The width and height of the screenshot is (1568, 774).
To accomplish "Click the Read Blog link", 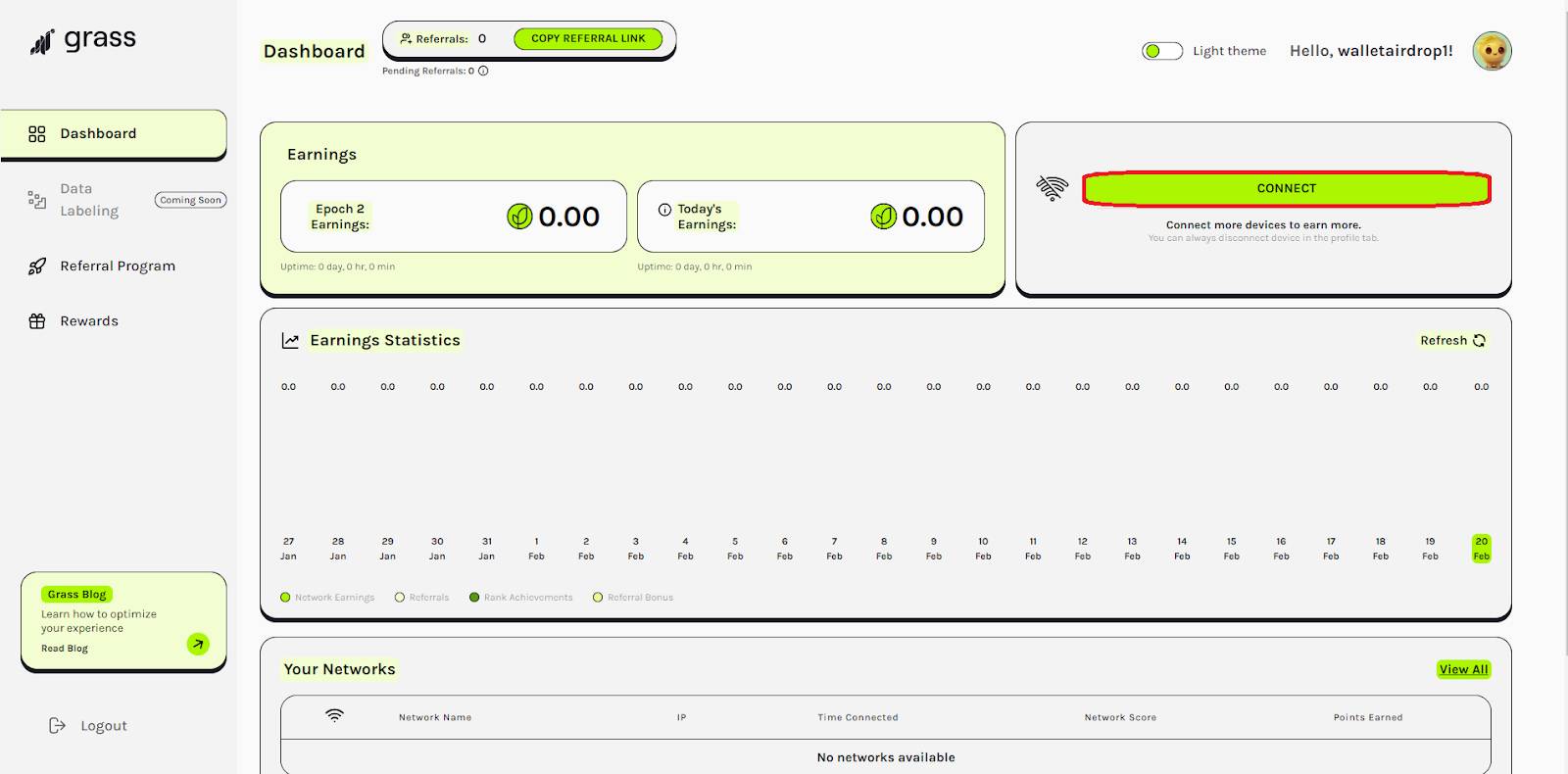I will click(65, 649).
